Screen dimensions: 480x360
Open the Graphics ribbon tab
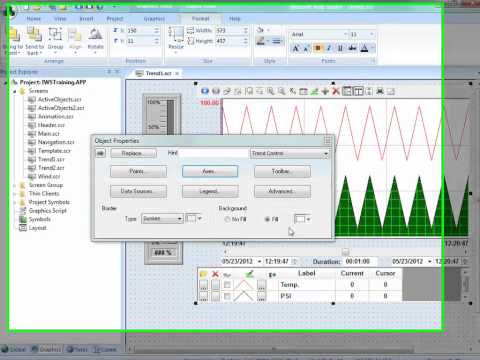click(x=154, y=19)
